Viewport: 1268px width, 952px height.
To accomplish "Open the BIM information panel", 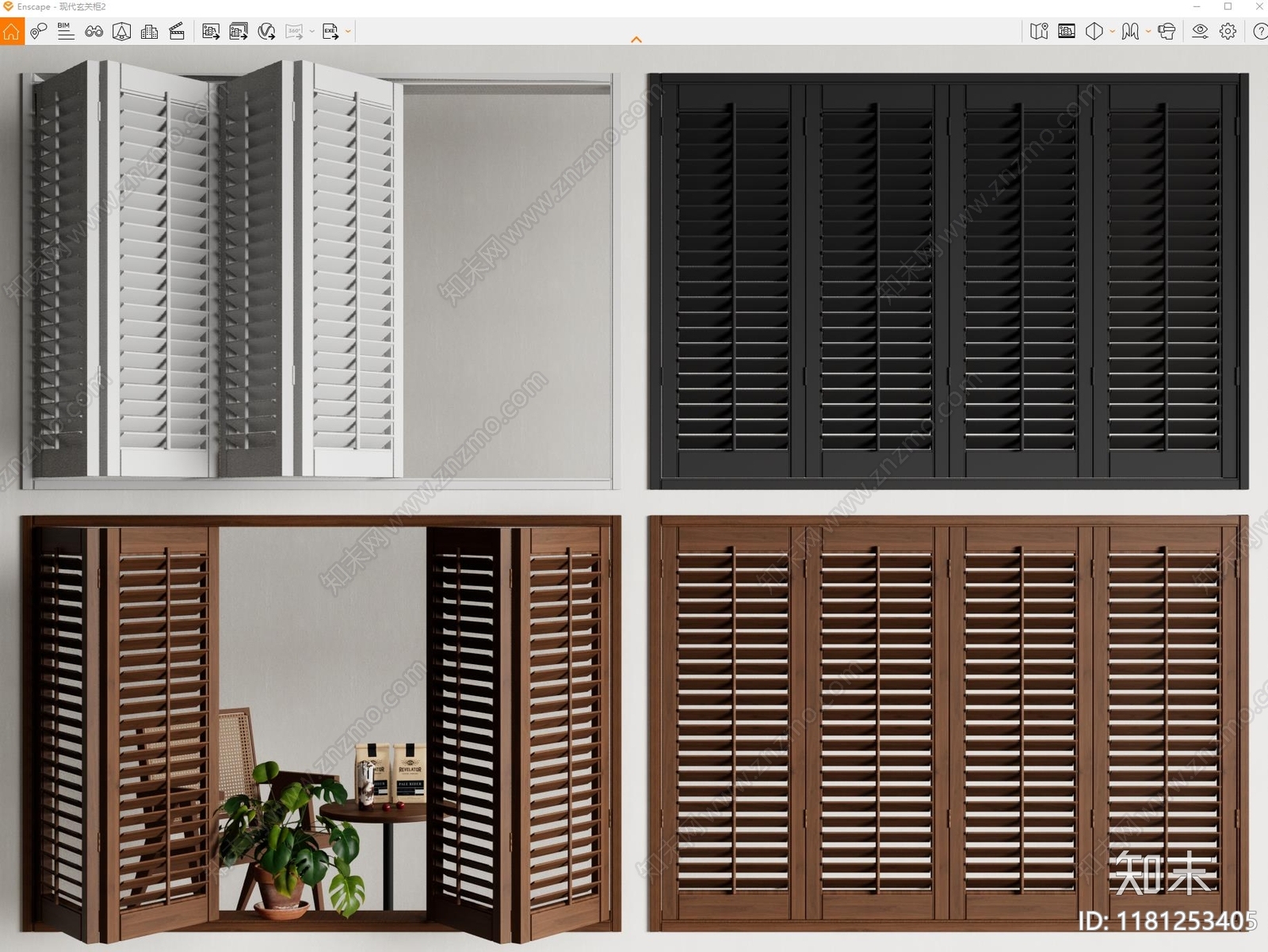I will point(66,32).
